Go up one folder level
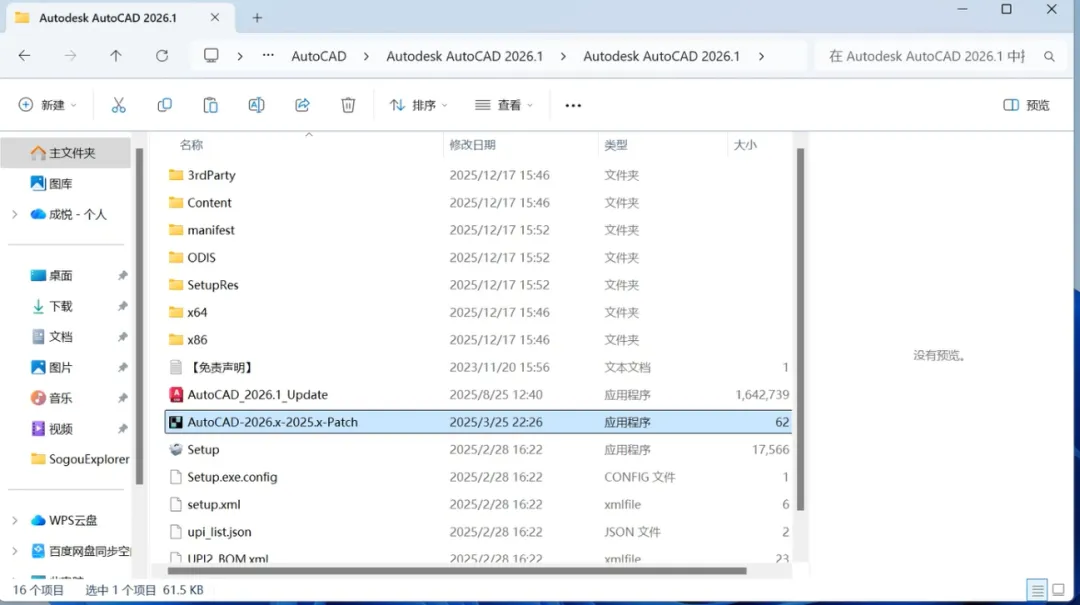The image size is (1080, 605). coord(116,56)
